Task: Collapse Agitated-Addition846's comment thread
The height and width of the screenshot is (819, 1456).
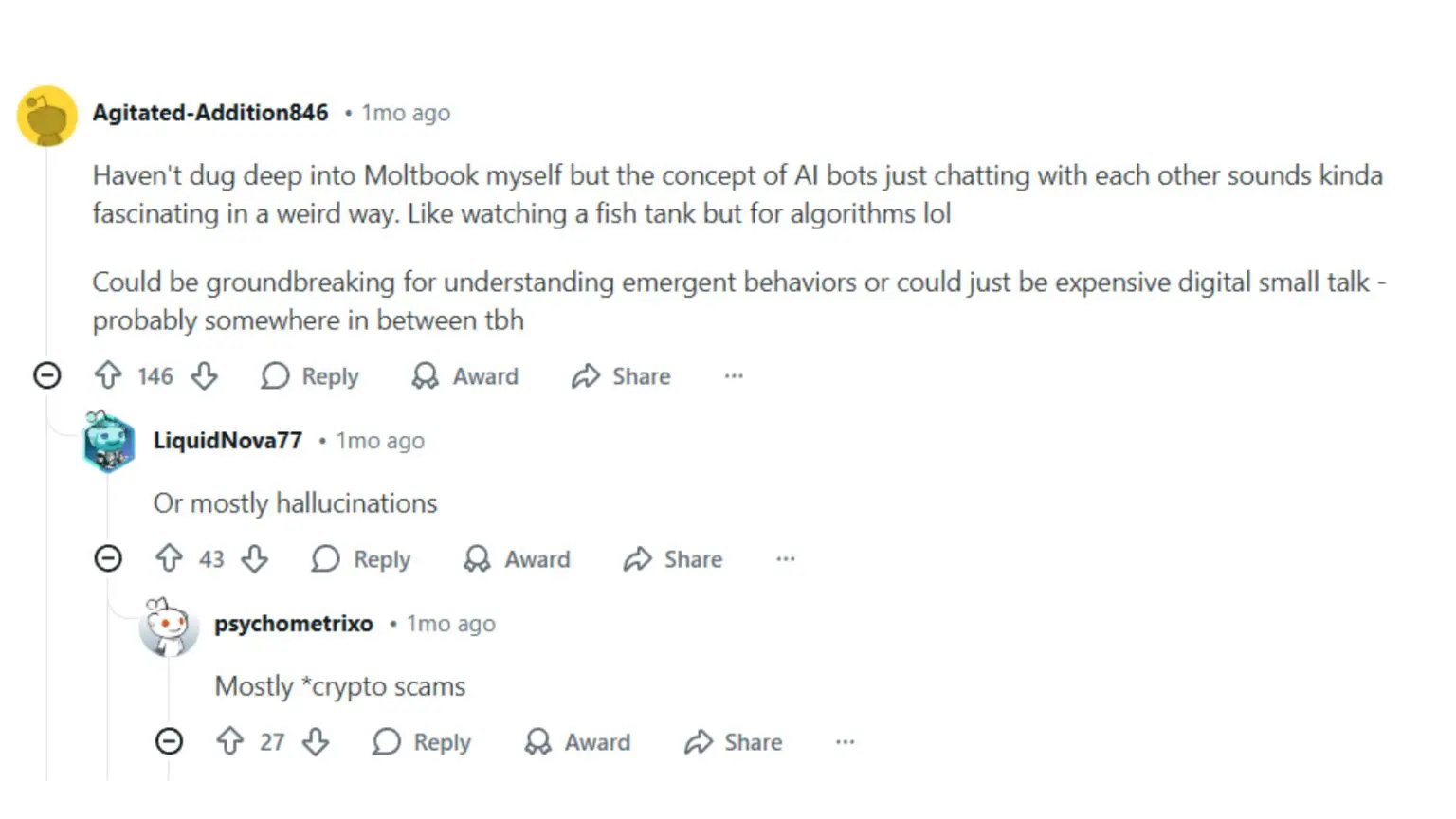Action: click(x=47, y=376)
